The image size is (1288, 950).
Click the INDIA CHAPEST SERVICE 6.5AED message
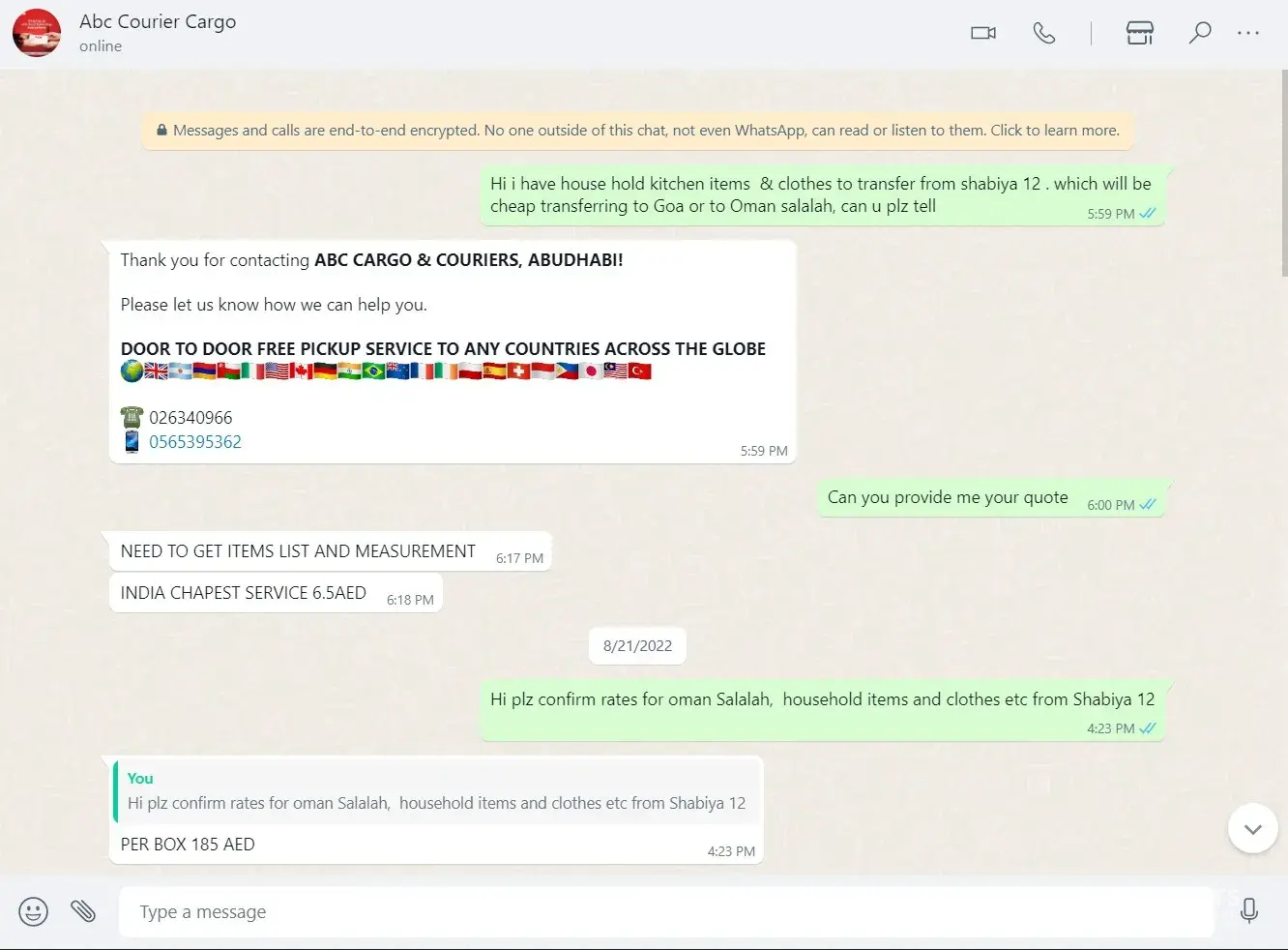(244, 593)
